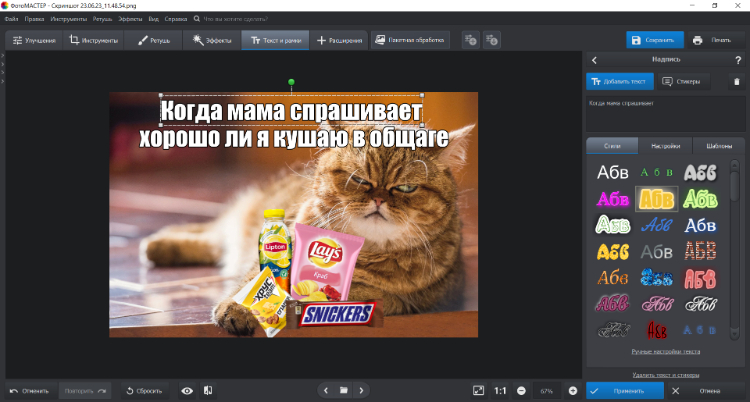Switch to Инструменты crop tools tab
Image resolution: width=750 pixels, height=402 pixels.
coord(93,41)
